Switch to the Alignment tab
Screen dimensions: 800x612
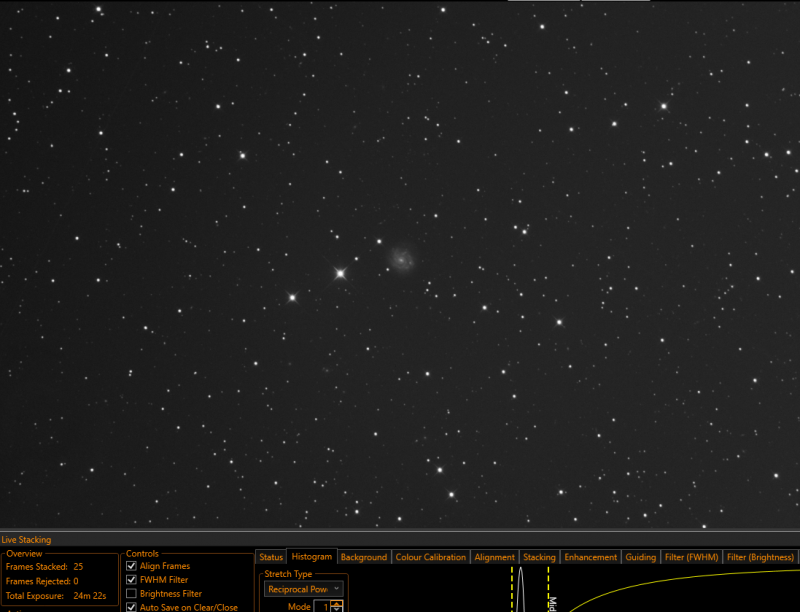pos(494,557)
